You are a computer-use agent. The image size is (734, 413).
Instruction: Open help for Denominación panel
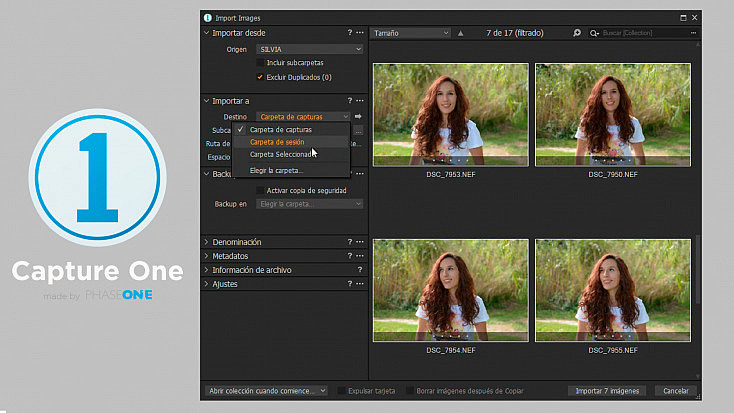pos(349,242)
